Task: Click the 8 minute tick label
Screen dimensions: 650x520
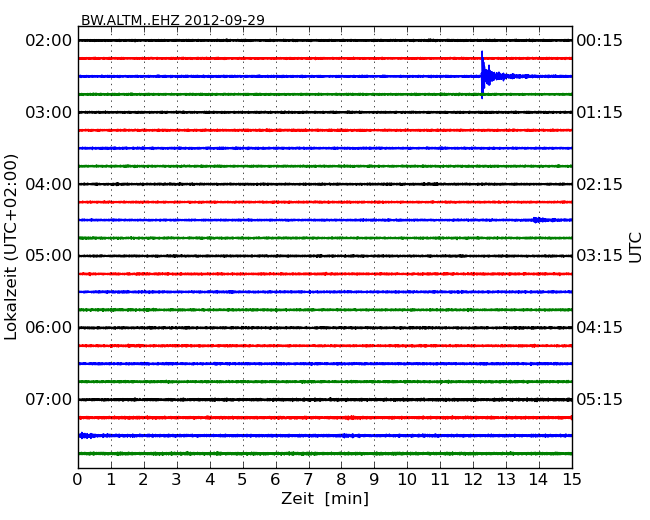Action: pyautogui.click(x=341, y=480)
